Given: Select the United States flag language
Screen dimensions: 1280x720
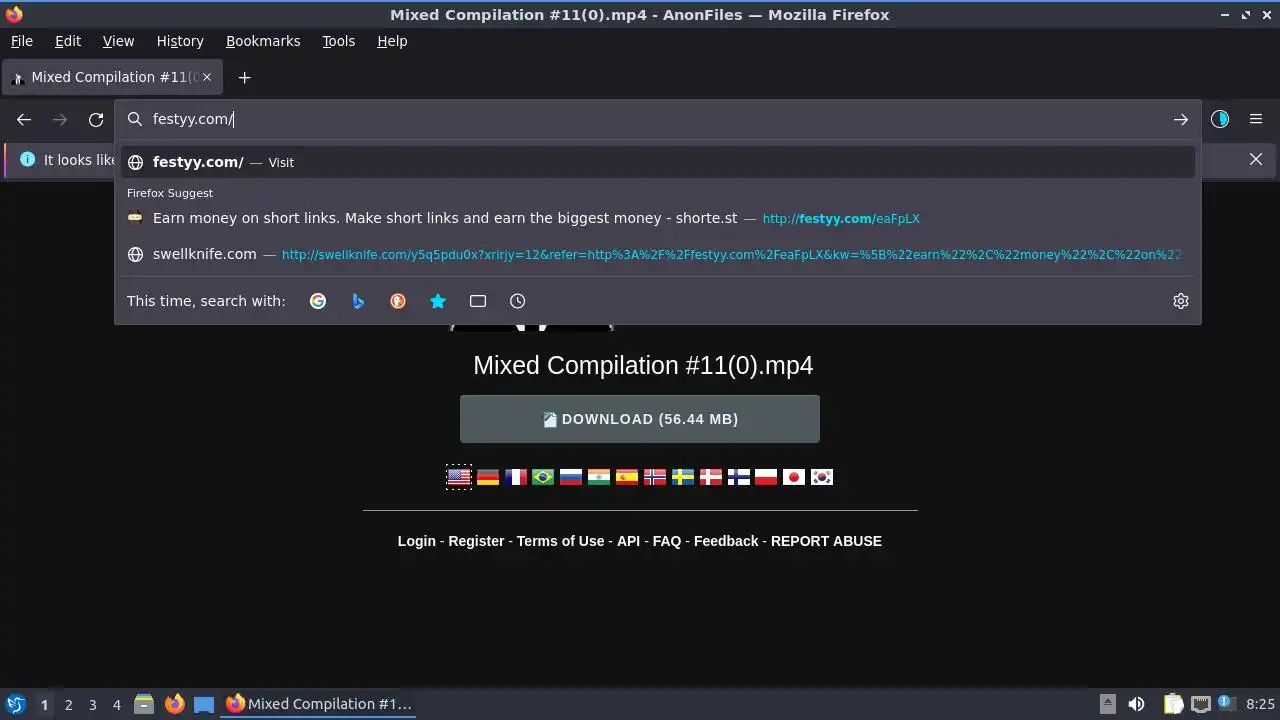Looking at the screenshot, I should click(x=459, y=477).
